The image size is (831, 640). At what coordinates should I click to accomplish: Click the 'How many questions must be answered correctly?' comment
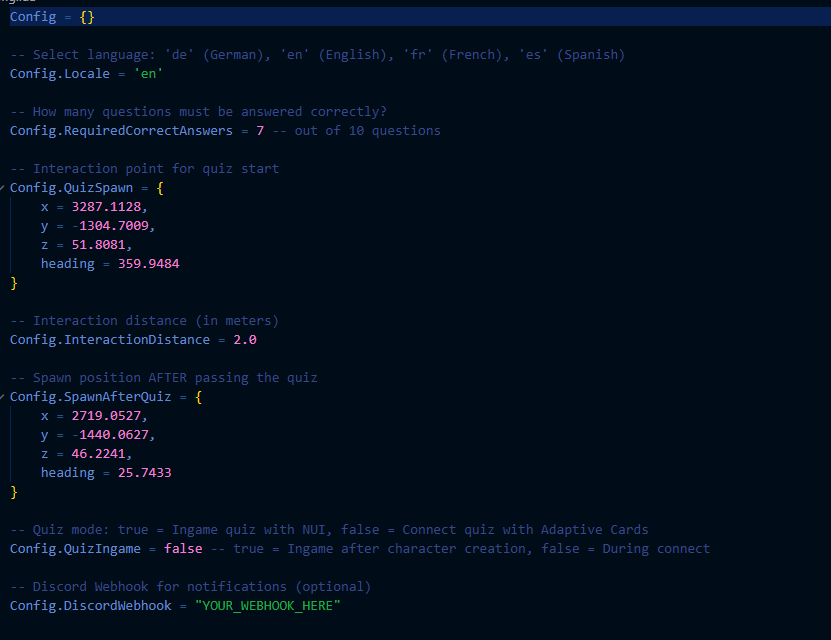199,112
